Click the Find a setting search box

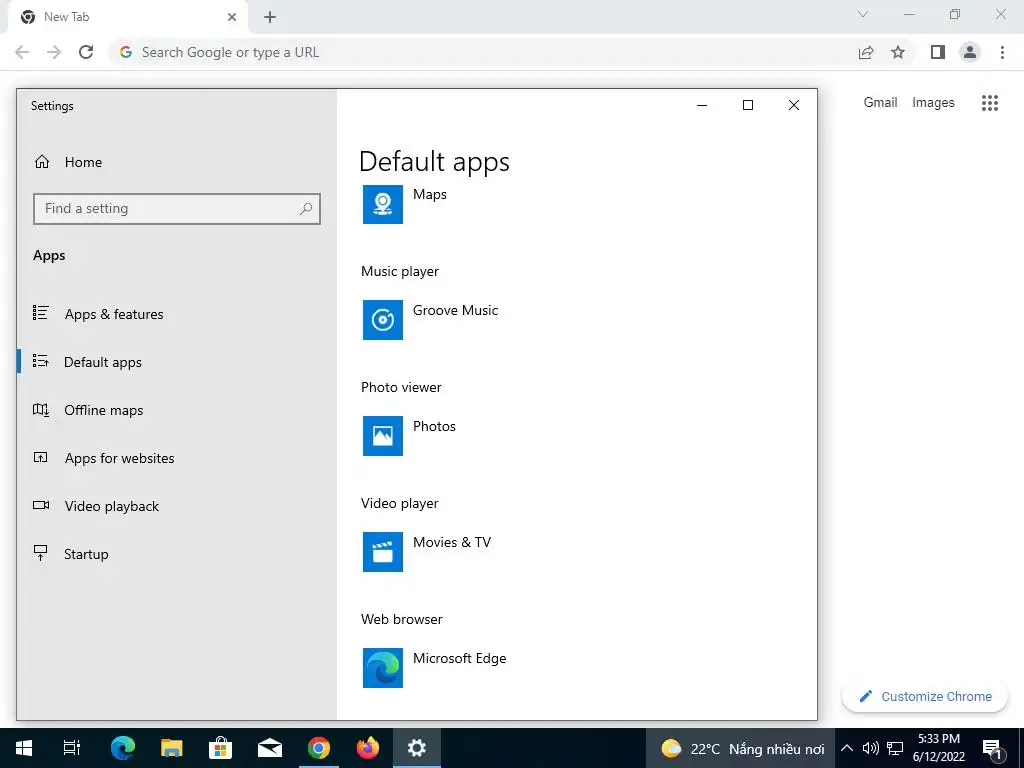tap(177, 209)
